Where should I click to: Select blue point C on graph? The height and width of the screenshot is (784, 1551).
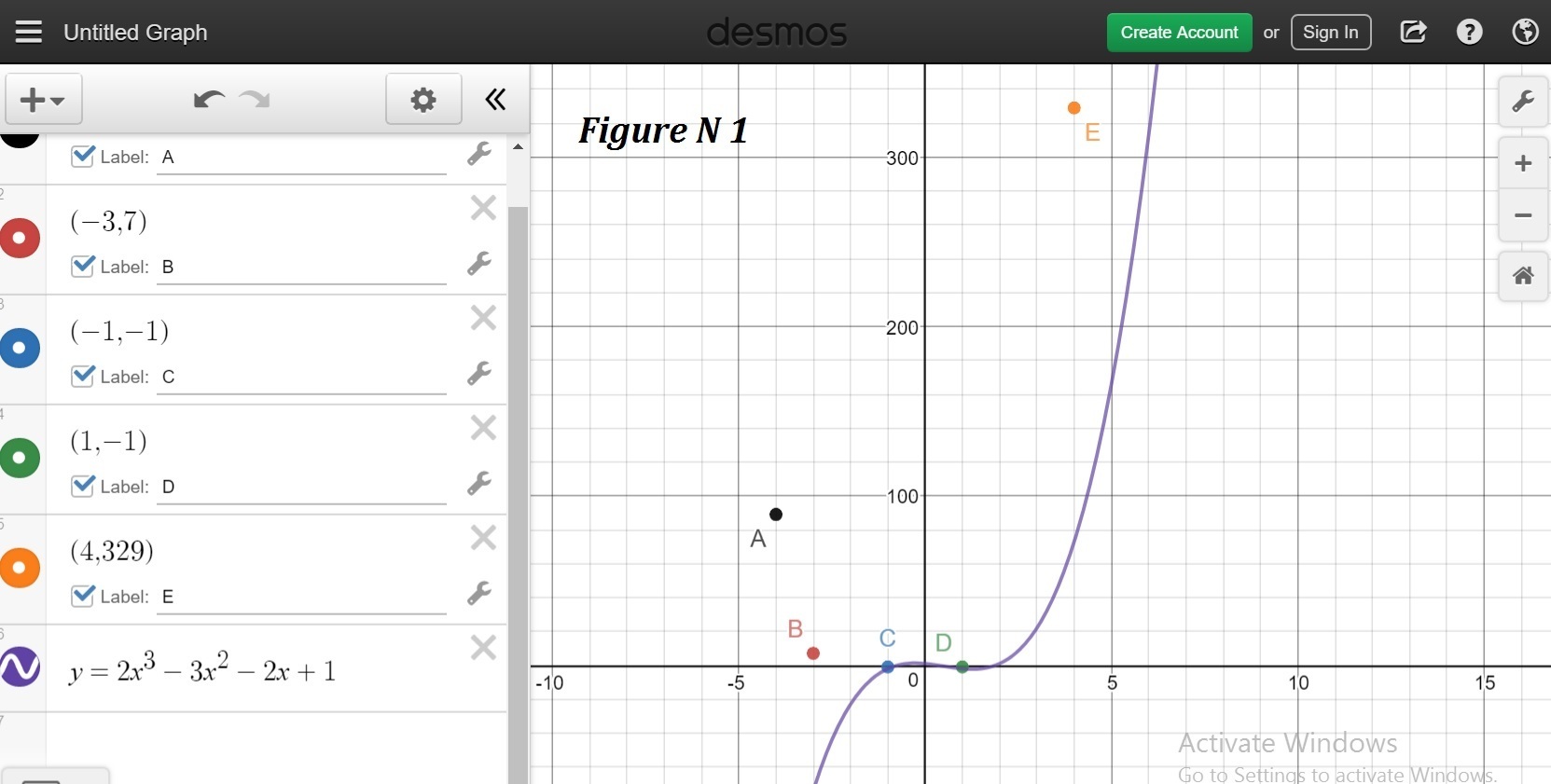click(888, 667)
